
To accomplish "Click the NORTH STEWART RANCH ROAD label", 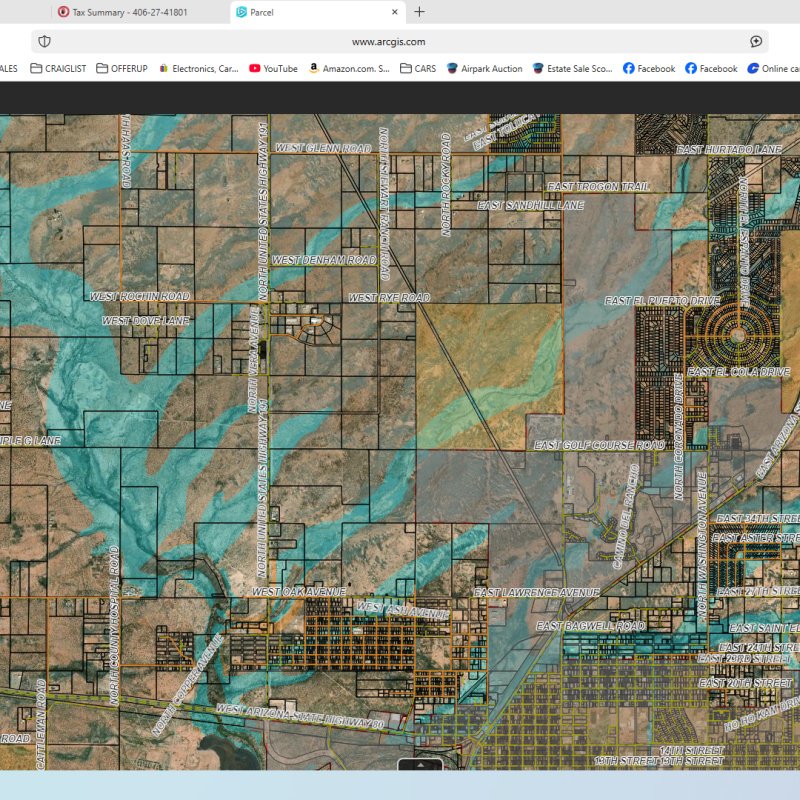I will [x=384, y=204].
